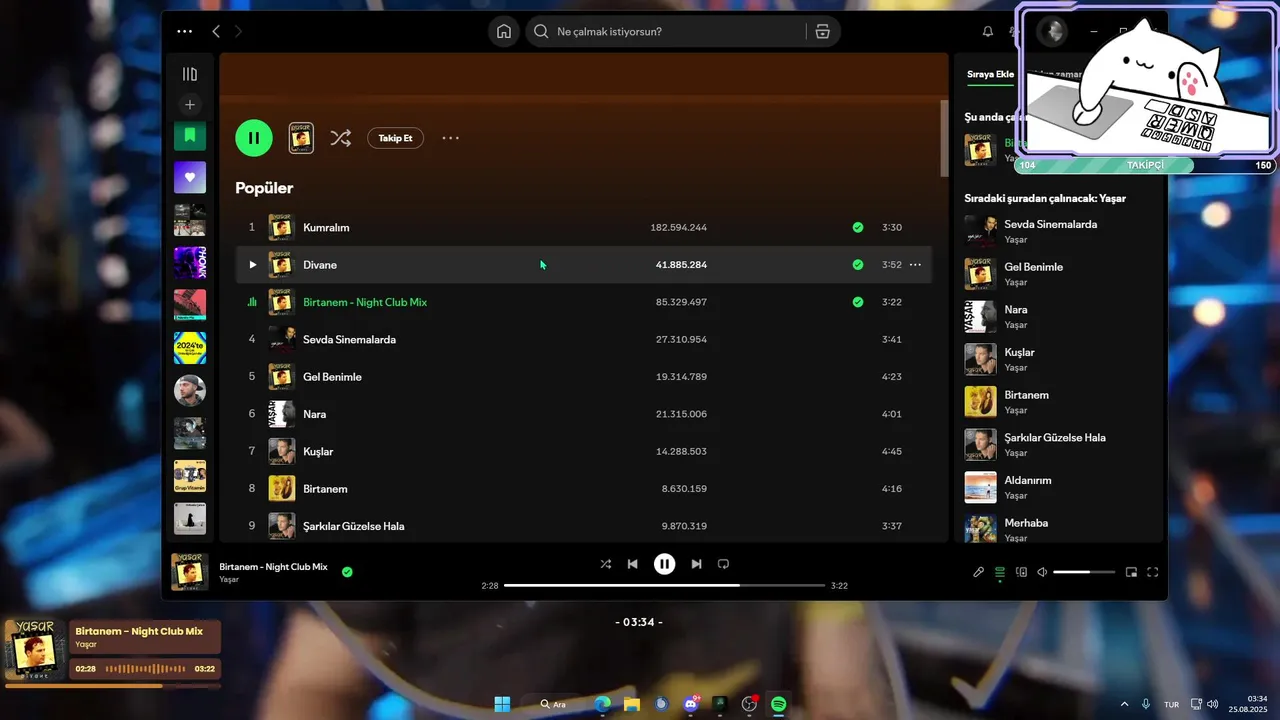
Task: Open connect to a device
Action: pyautogui.click(x=1021, y=572)
